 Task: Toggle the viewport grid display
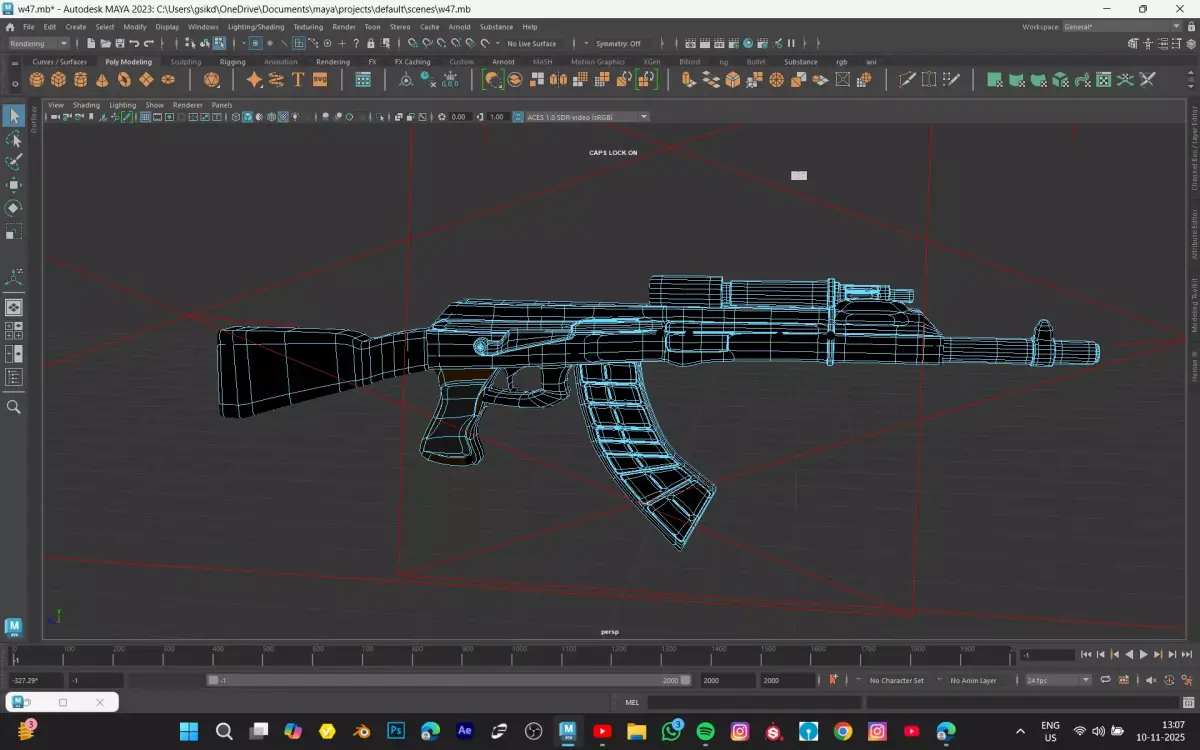pos(145,117)
